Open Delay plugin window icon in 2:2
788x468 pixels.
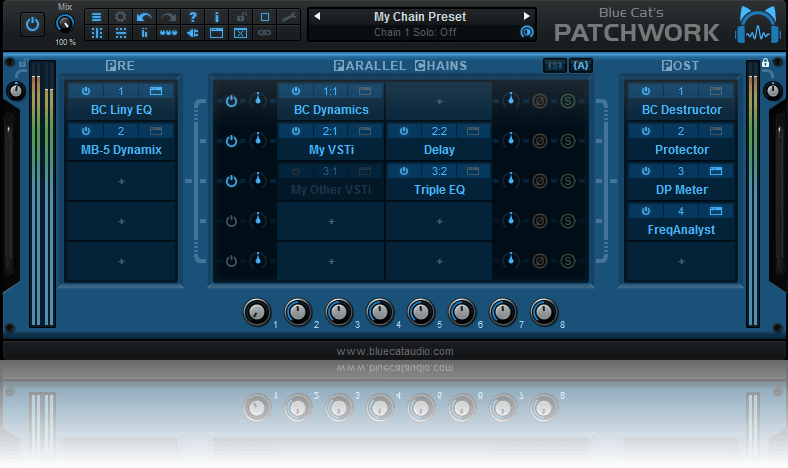tap(473, 131)
